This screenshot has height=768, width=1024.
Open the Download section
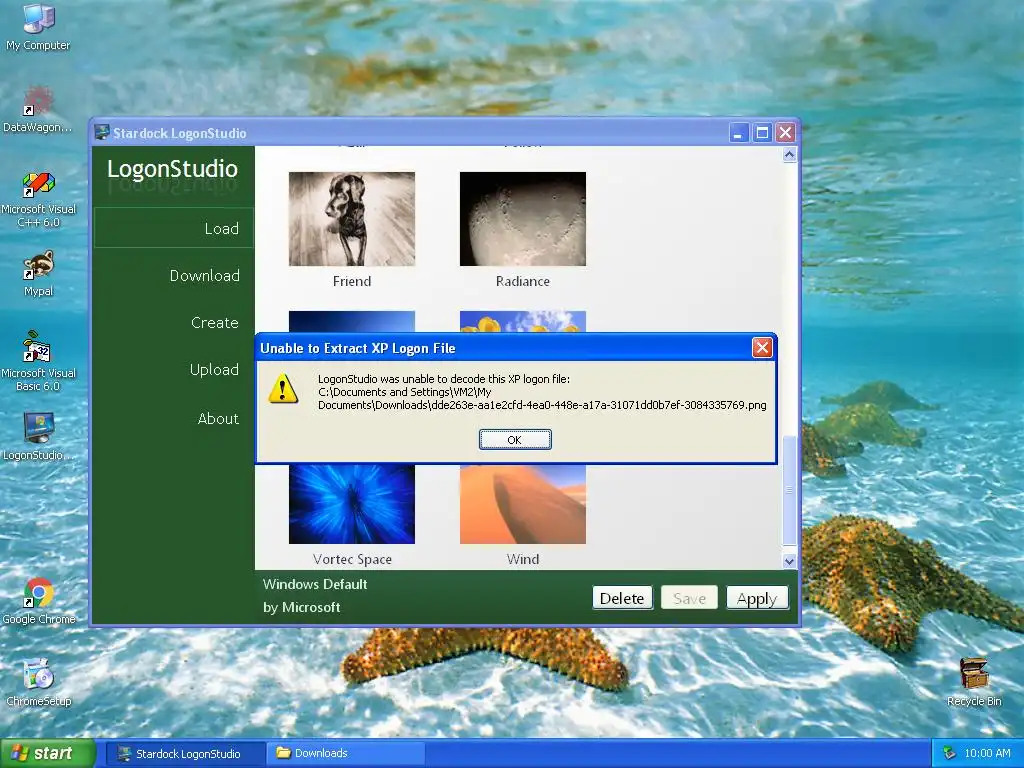(204, 276)
